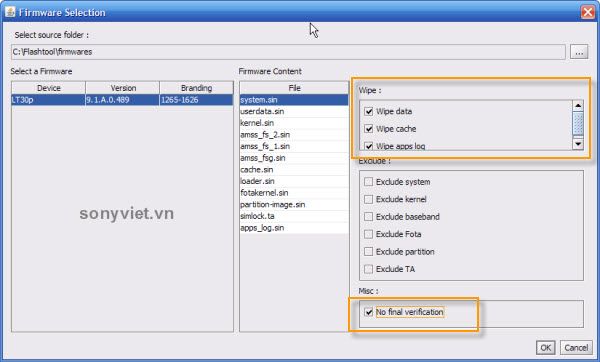Select system.sin in firmware content
The width and height of the screenshot is (600, 362).
294,100
